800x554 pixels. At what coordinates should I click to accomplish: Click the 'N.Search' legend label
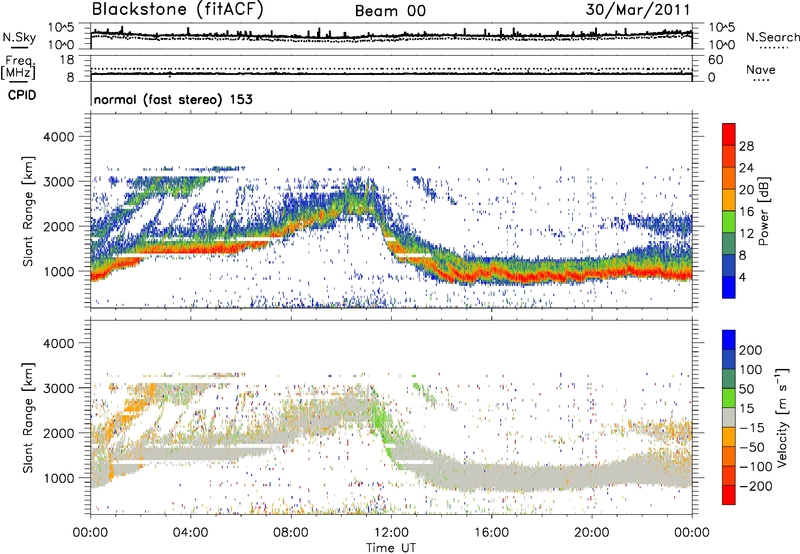772,37
